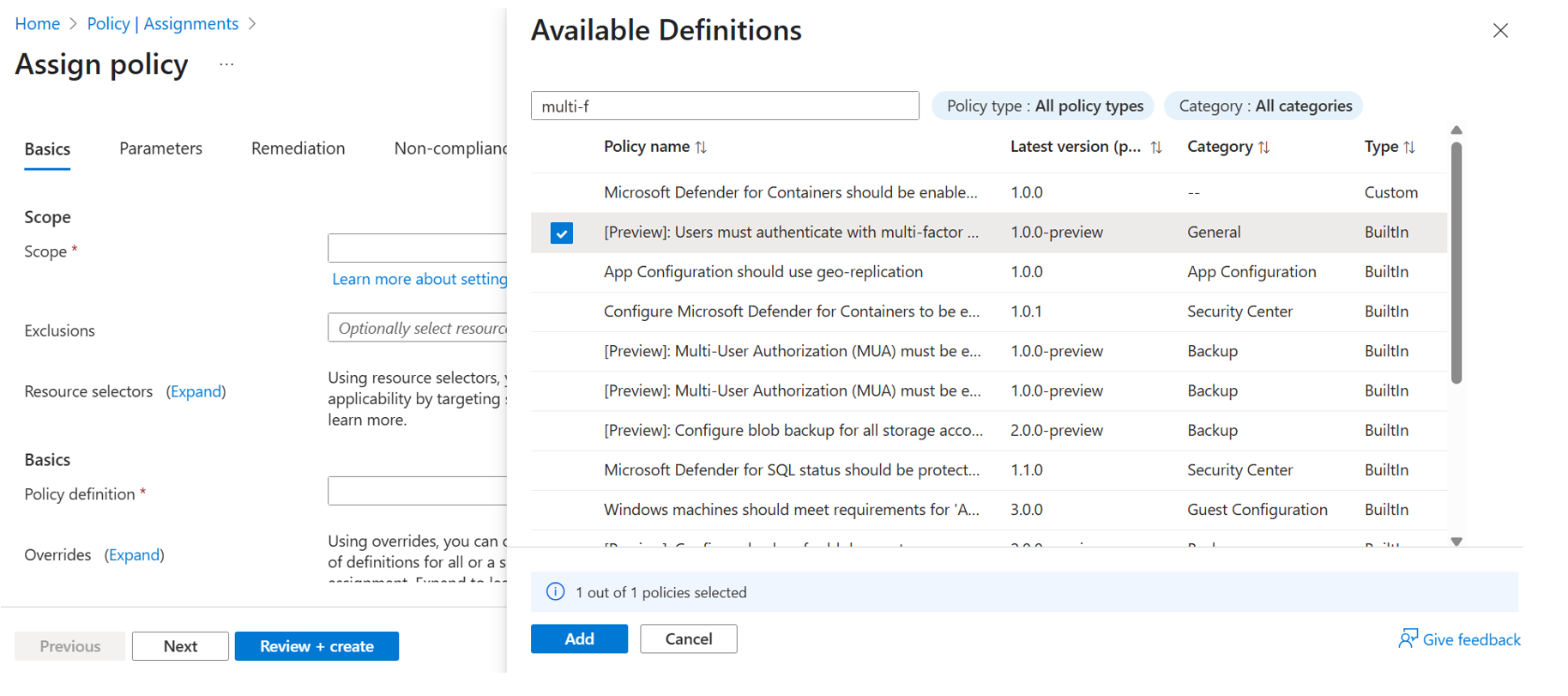The image size is (1568, 696).
Task: Sort the Type column
Action: point(1409,148)
